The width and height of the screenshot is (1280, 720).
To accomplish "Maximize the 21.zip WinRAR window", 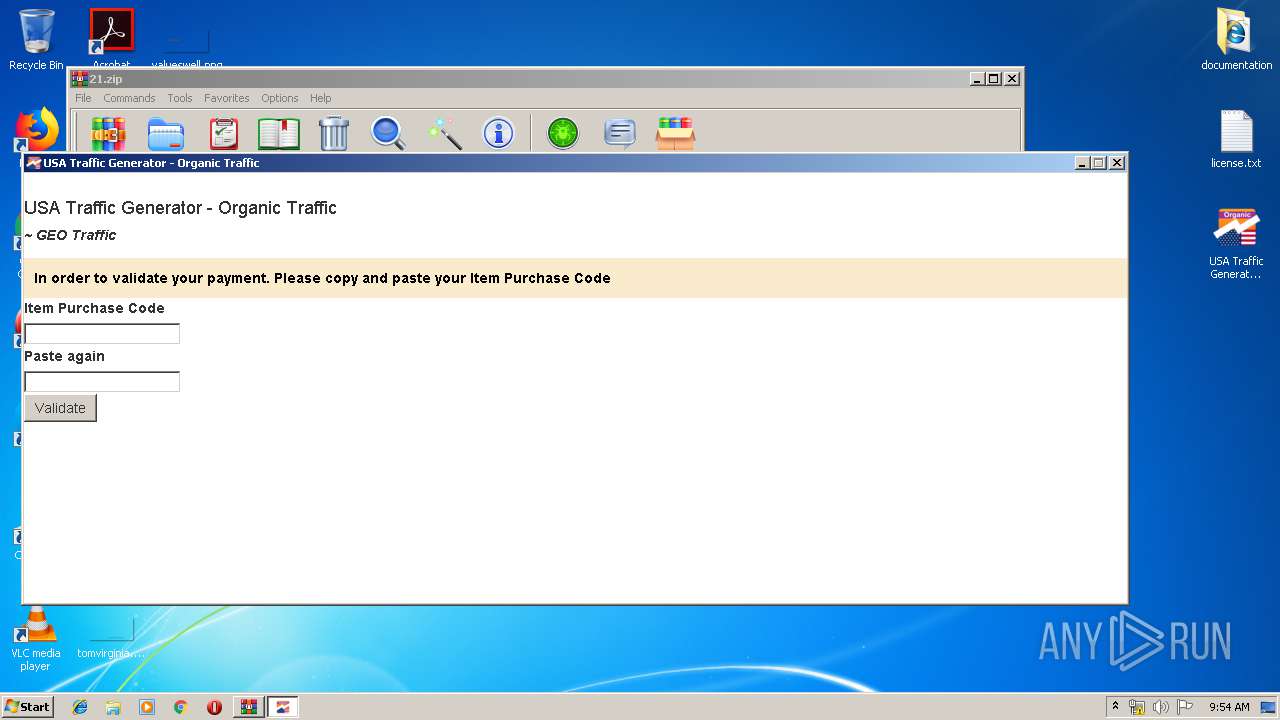I will (x=994, y=79).
